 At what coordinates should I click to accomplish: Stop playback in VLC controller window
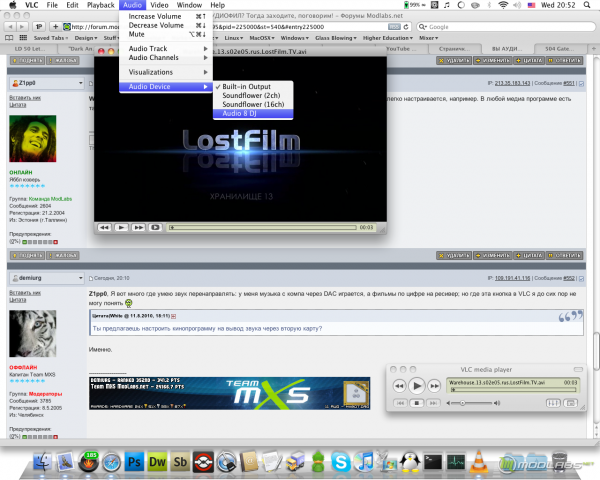(417, 403)
